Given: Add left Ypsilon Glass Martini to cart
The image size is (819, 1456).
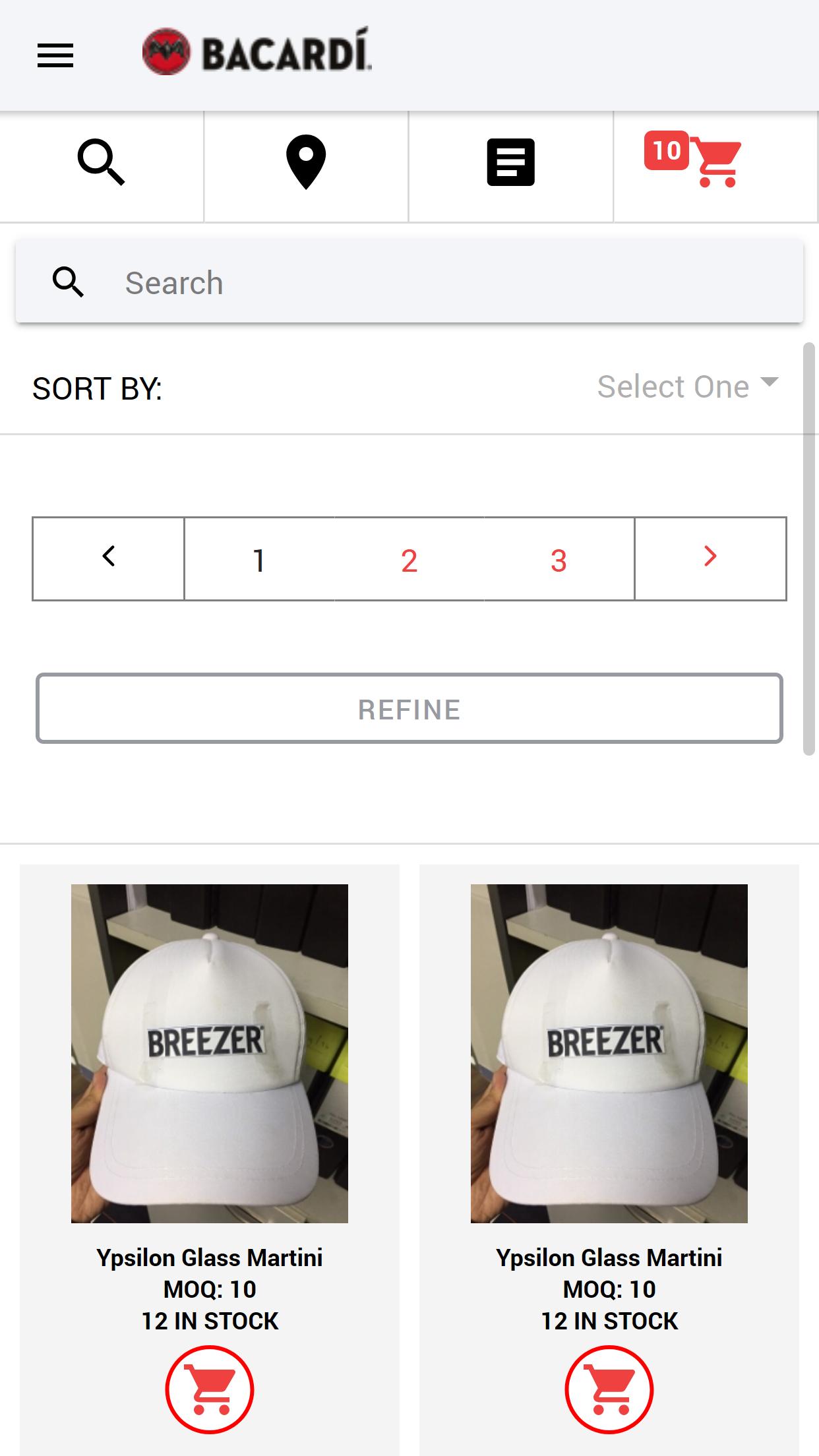Looking at the screenshot, I should pos(210,1389).
